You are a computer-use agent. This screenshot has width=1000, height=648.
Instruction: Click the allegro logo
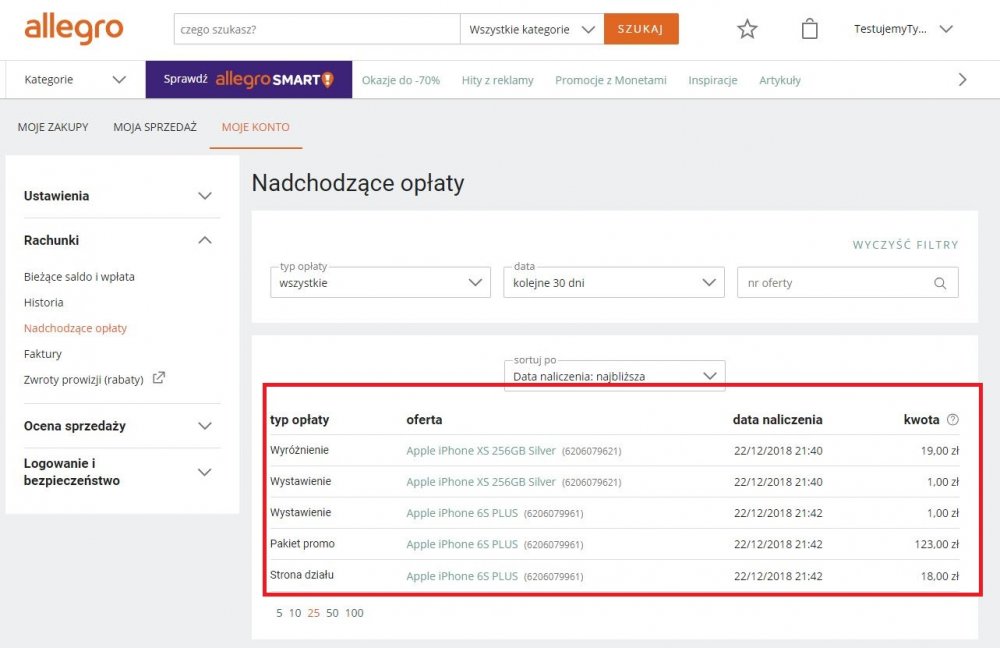[73, 29]
